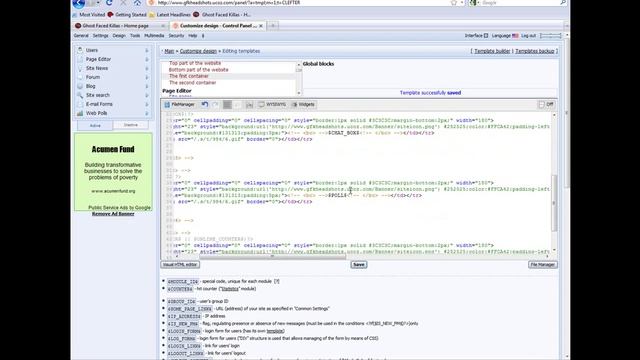Click the Acumen Fund ad banner
Screen dimensions: 640x360
[113, 171]
